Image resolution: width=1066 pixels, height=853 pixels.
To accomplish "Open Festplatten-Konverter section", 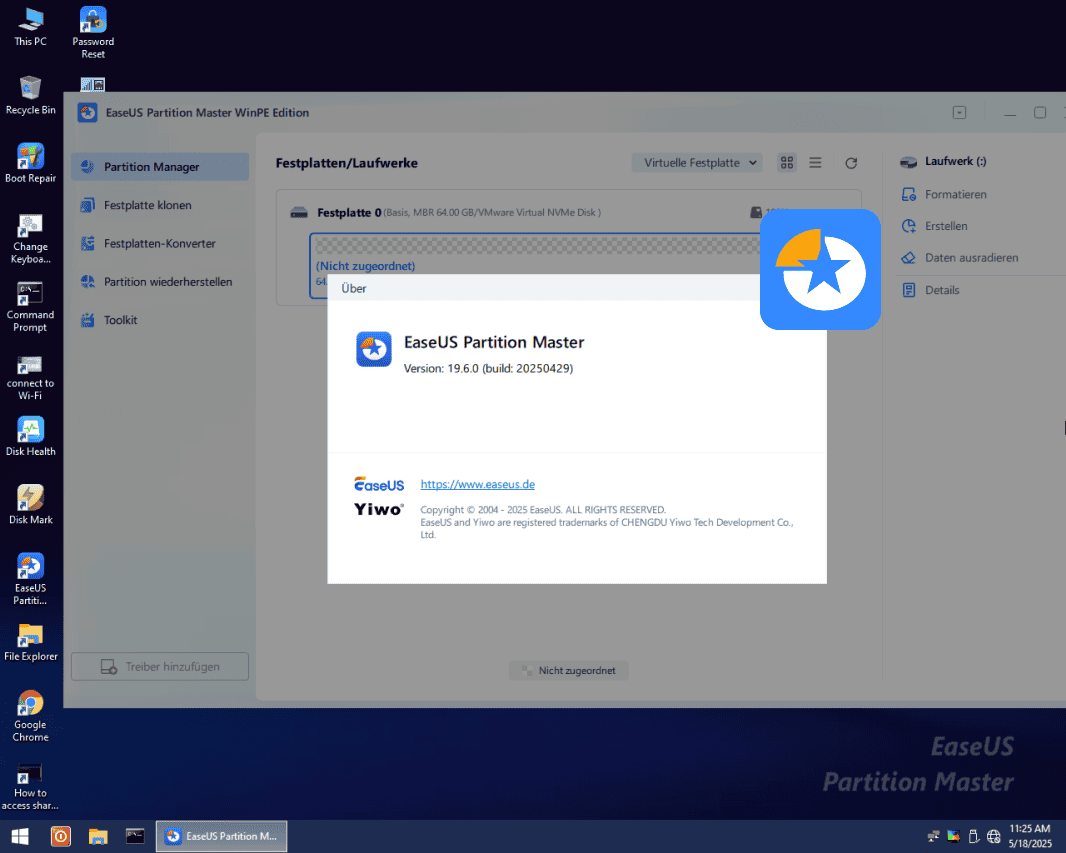I will tap(160, 243).
